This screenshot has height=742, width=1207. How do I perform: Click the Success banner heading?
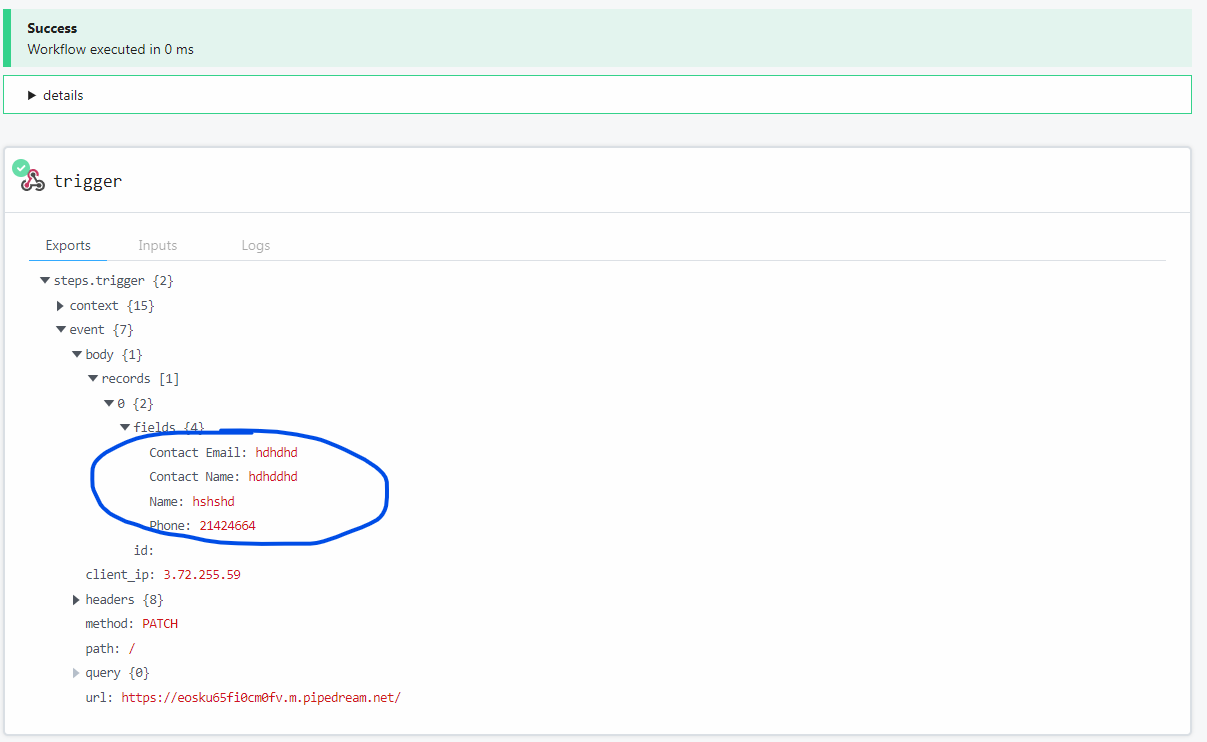click(x=52, y=28)
